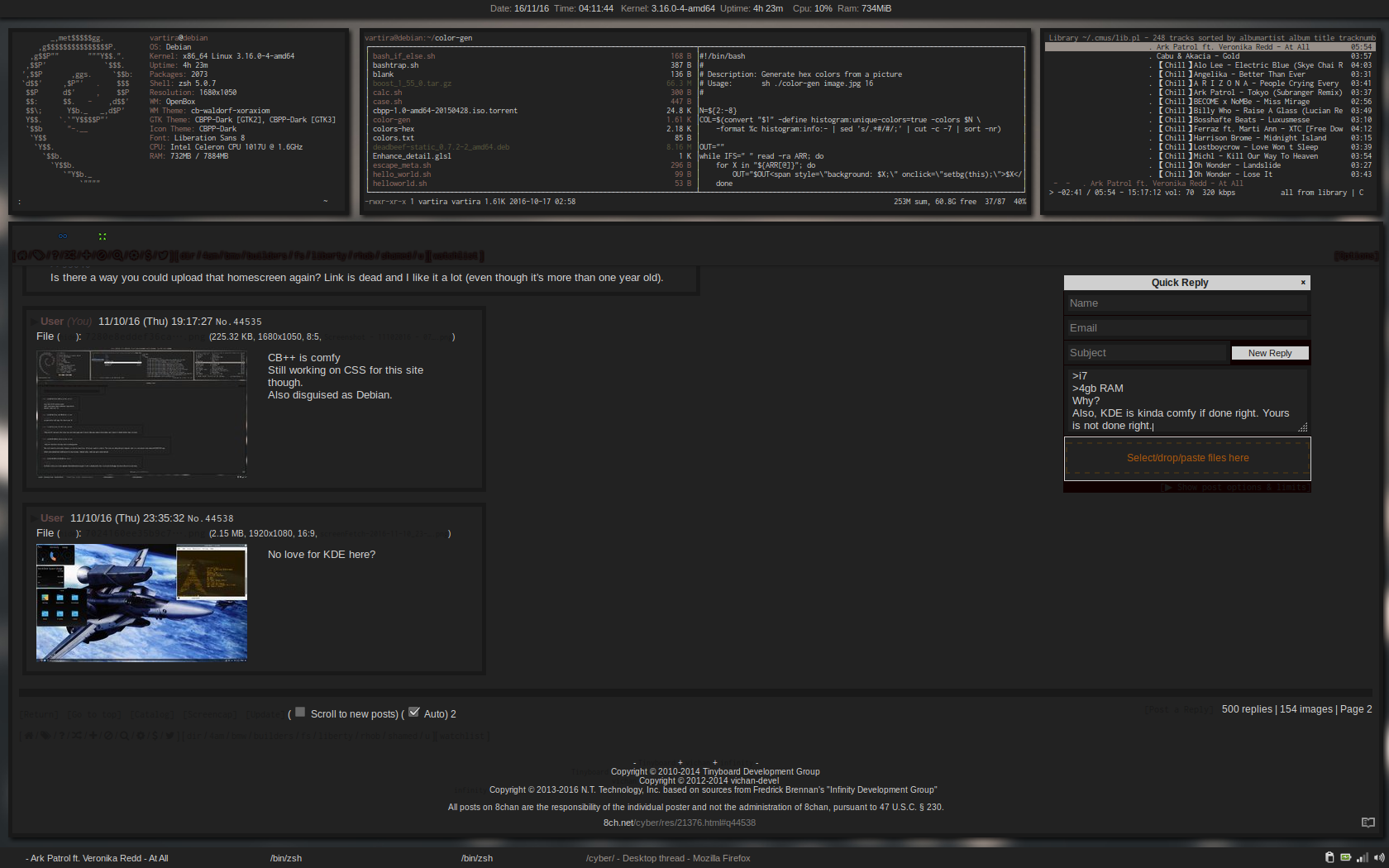Focus the Email field in Quick Reply
1389x868 pixels.
pyautogui.click(x=1186, y=328)
